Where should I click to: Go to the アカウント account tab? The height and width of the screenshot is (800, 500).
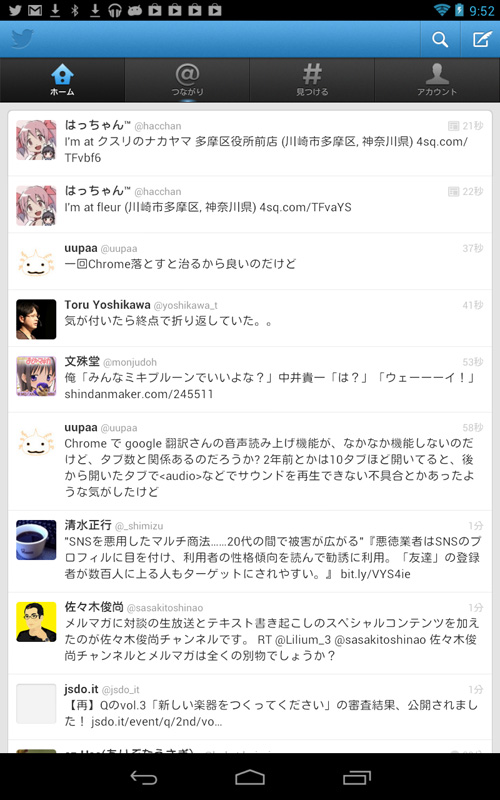437,80
